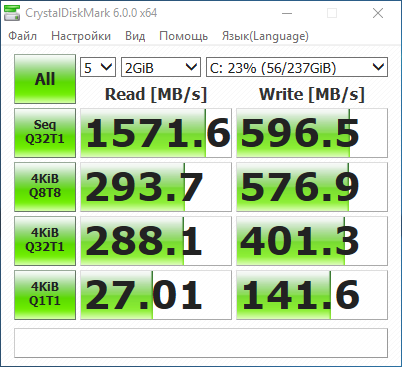Image resolution: width=402 pixels, height=367 pixels.
Task: Start all benchmarks with the All button
Action: point(45,79)
